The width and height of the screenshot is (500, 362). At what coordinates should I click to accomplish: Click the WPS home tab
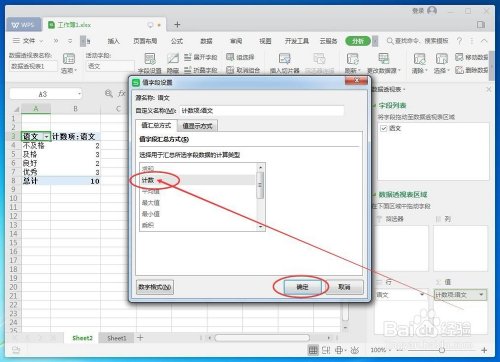(23, 25)
